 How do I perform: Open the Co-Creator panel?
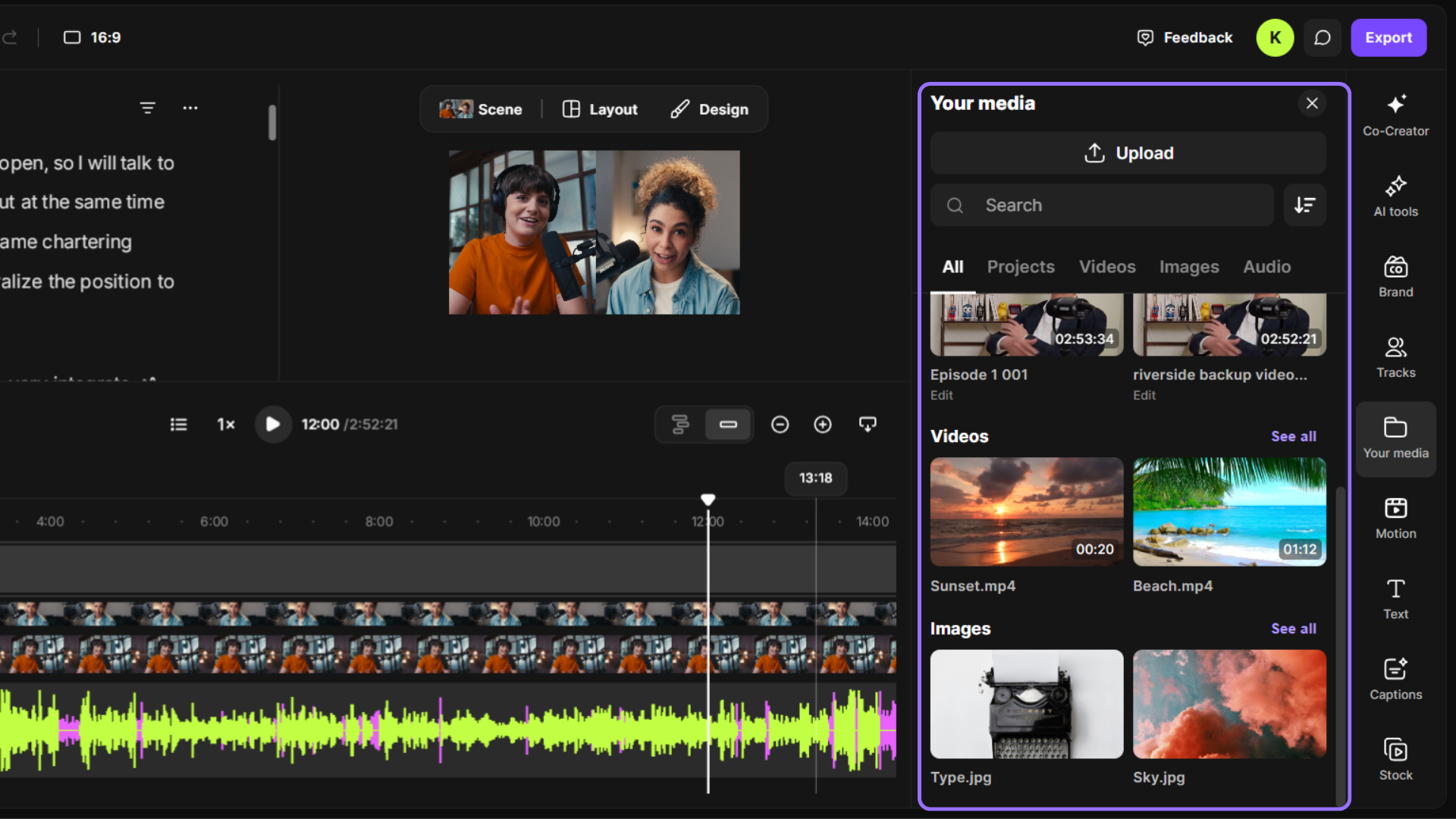(x=1395, y=115)
